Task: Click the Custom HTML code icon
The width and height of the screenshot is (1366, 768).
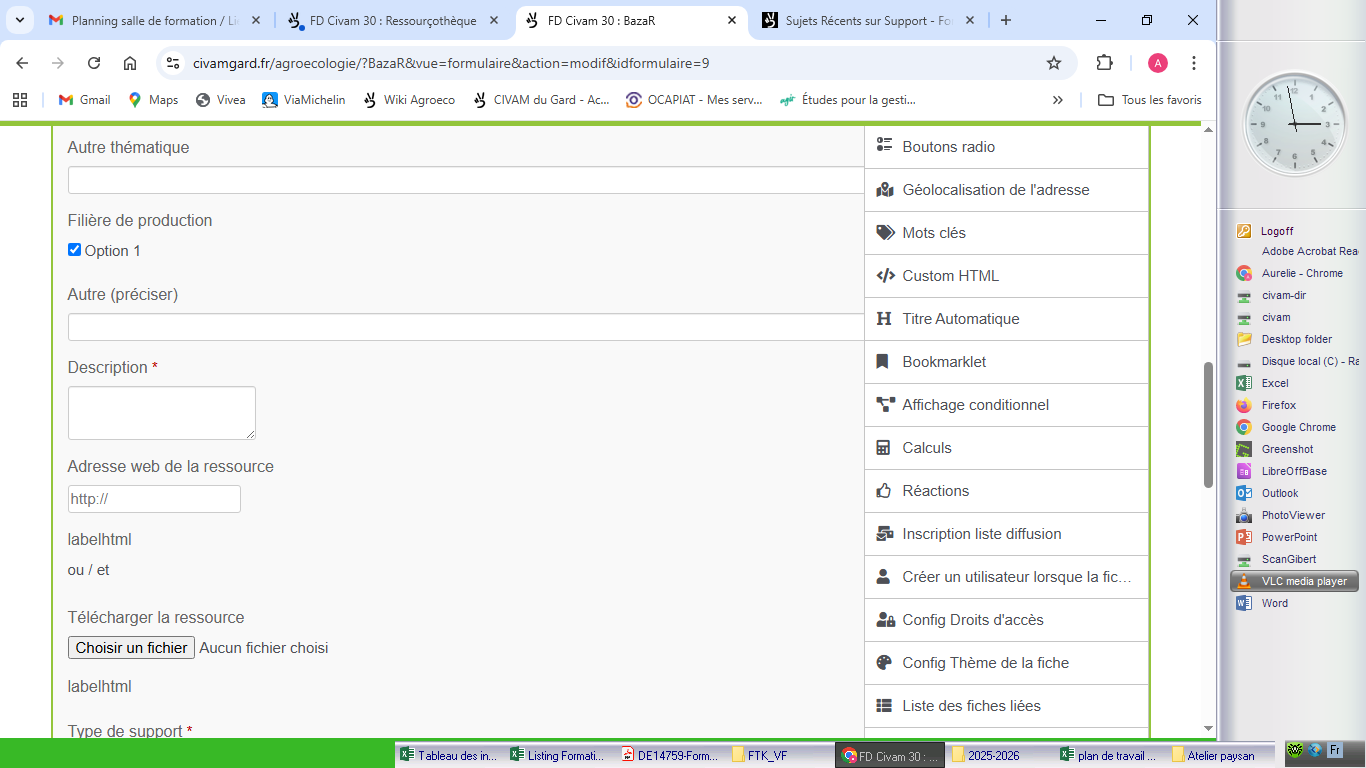Action: point(885,276)
